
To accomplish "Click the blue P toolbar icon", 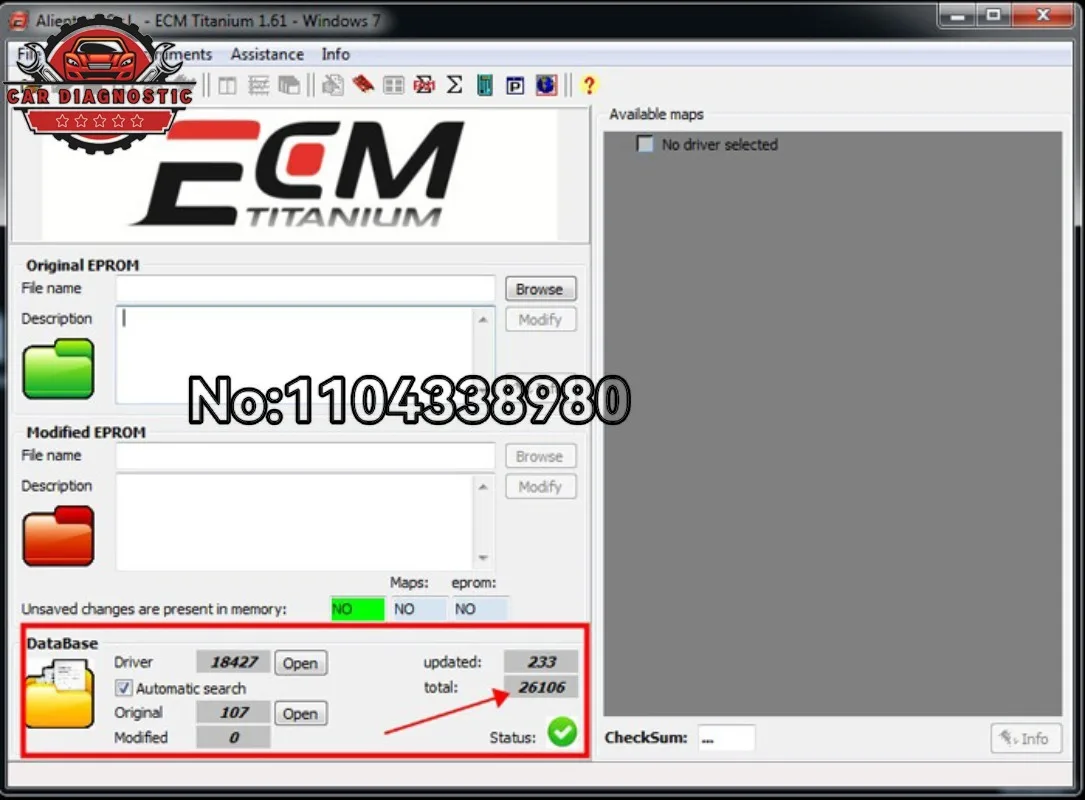I will [x=515, y=86].
